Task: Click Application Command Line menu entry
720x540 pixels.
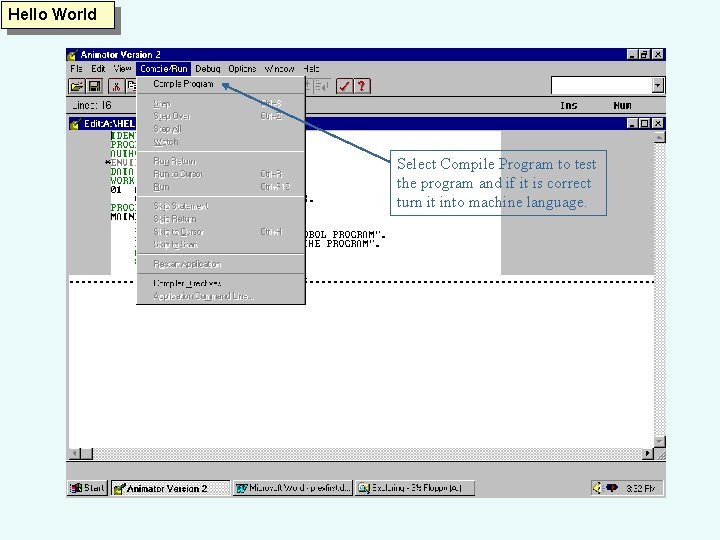Action: pyautogui.click(x=221, y=296)
